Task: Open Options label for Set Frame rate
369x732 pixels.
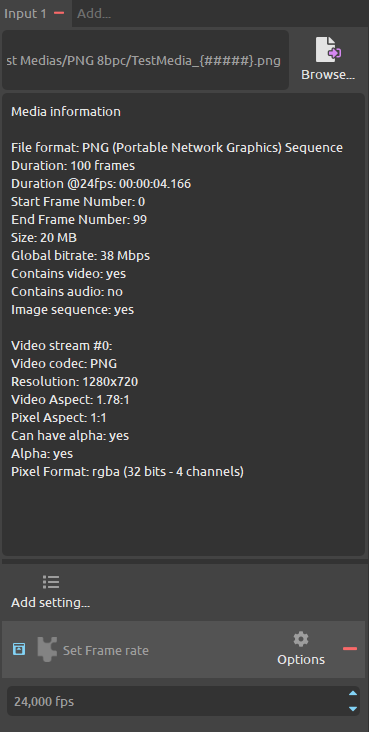Action: click(x=301, y=660)
